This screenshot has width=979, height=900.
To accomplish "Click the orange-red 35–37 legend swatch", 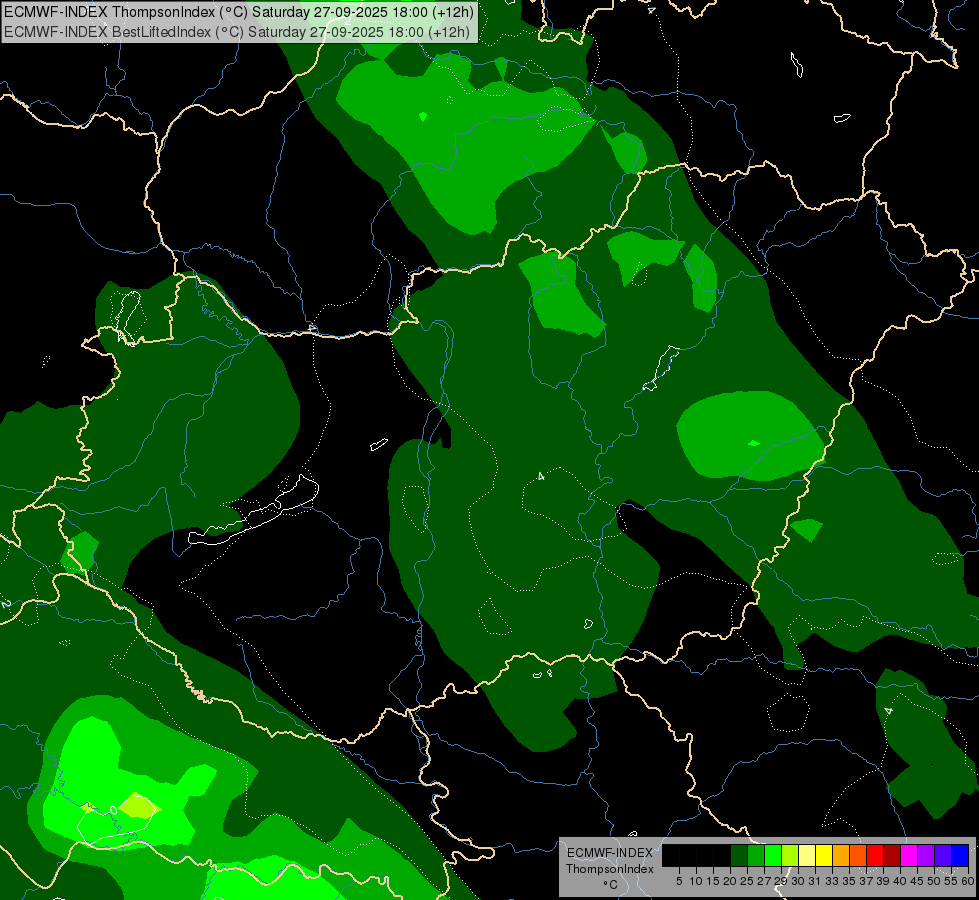I will click(858, 855).
